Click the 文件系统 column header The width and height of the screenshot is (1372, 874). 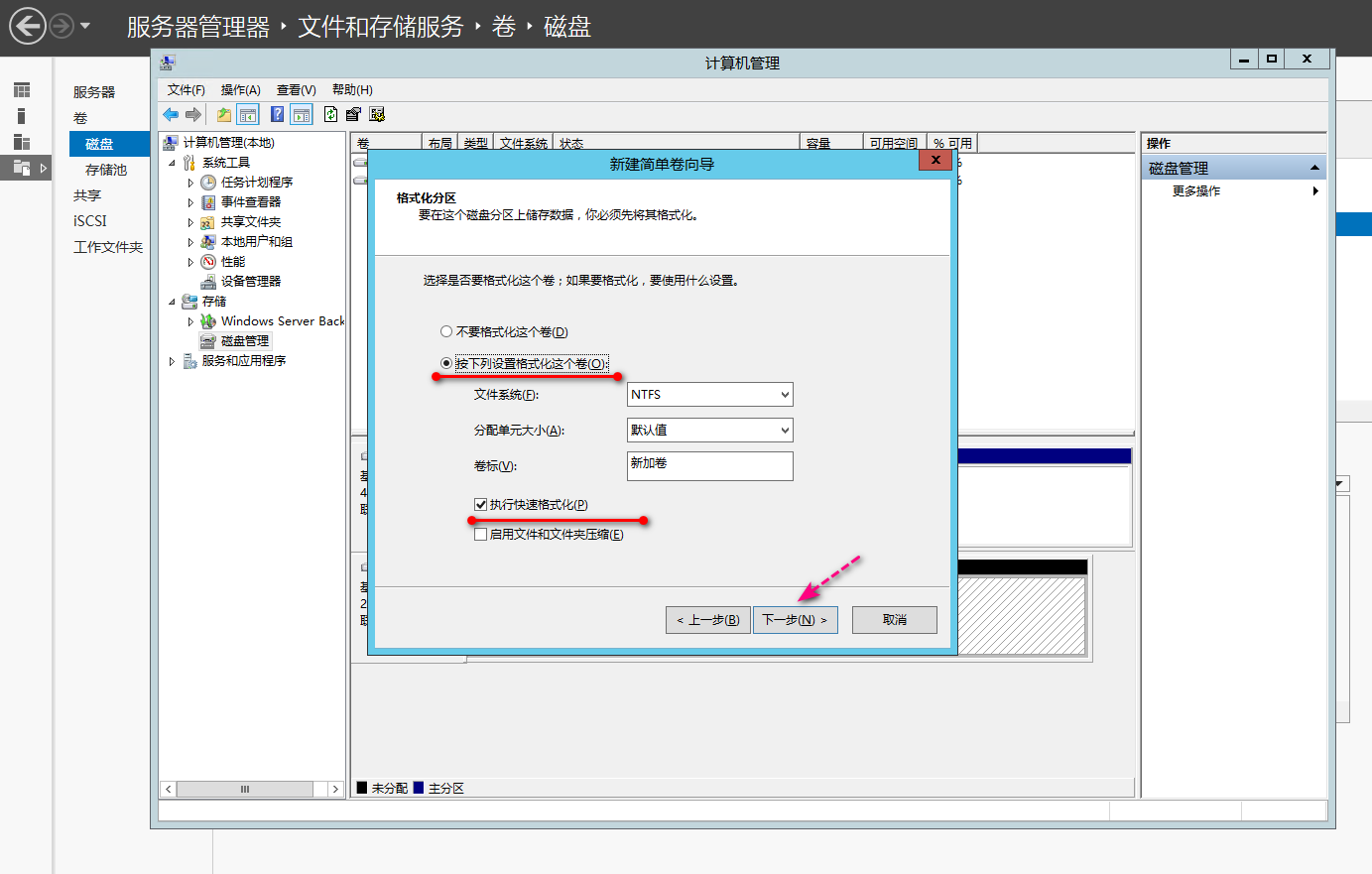click(x=524, y=144)
